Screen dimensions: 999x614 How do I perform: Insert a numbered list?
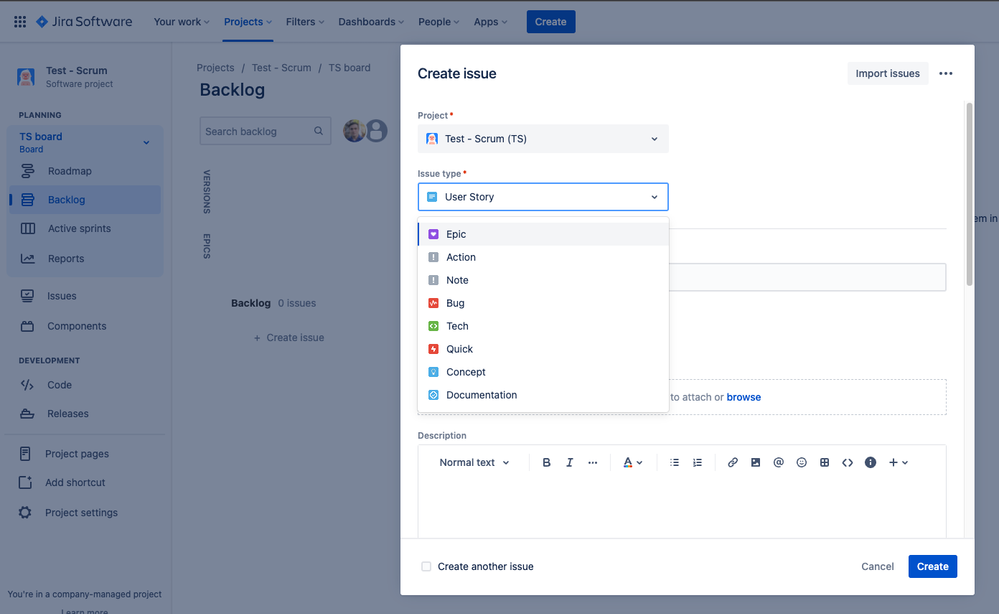tap(698, 462)
